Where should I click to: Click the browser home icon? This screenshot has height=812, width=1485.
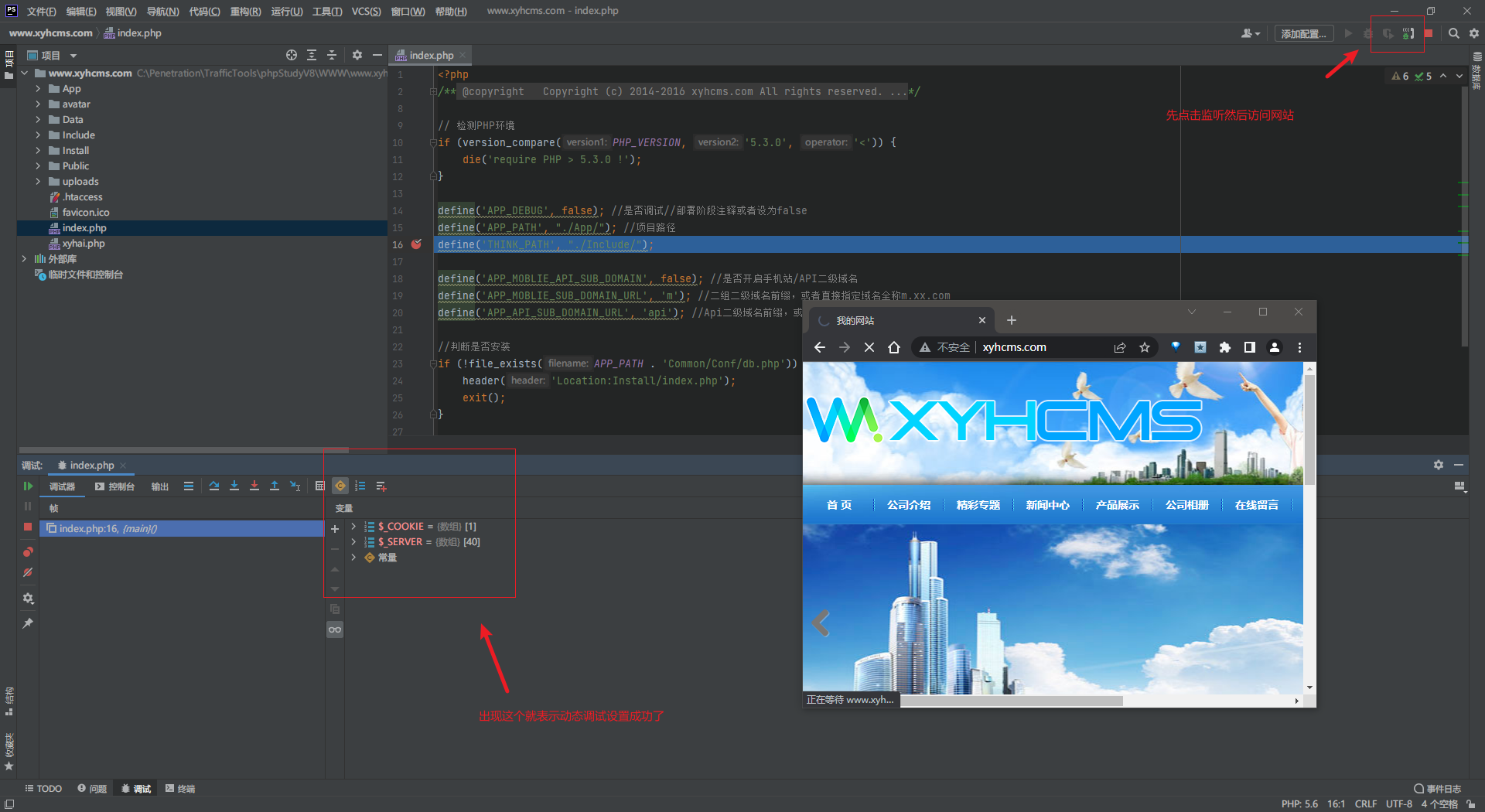pos(894,347)
